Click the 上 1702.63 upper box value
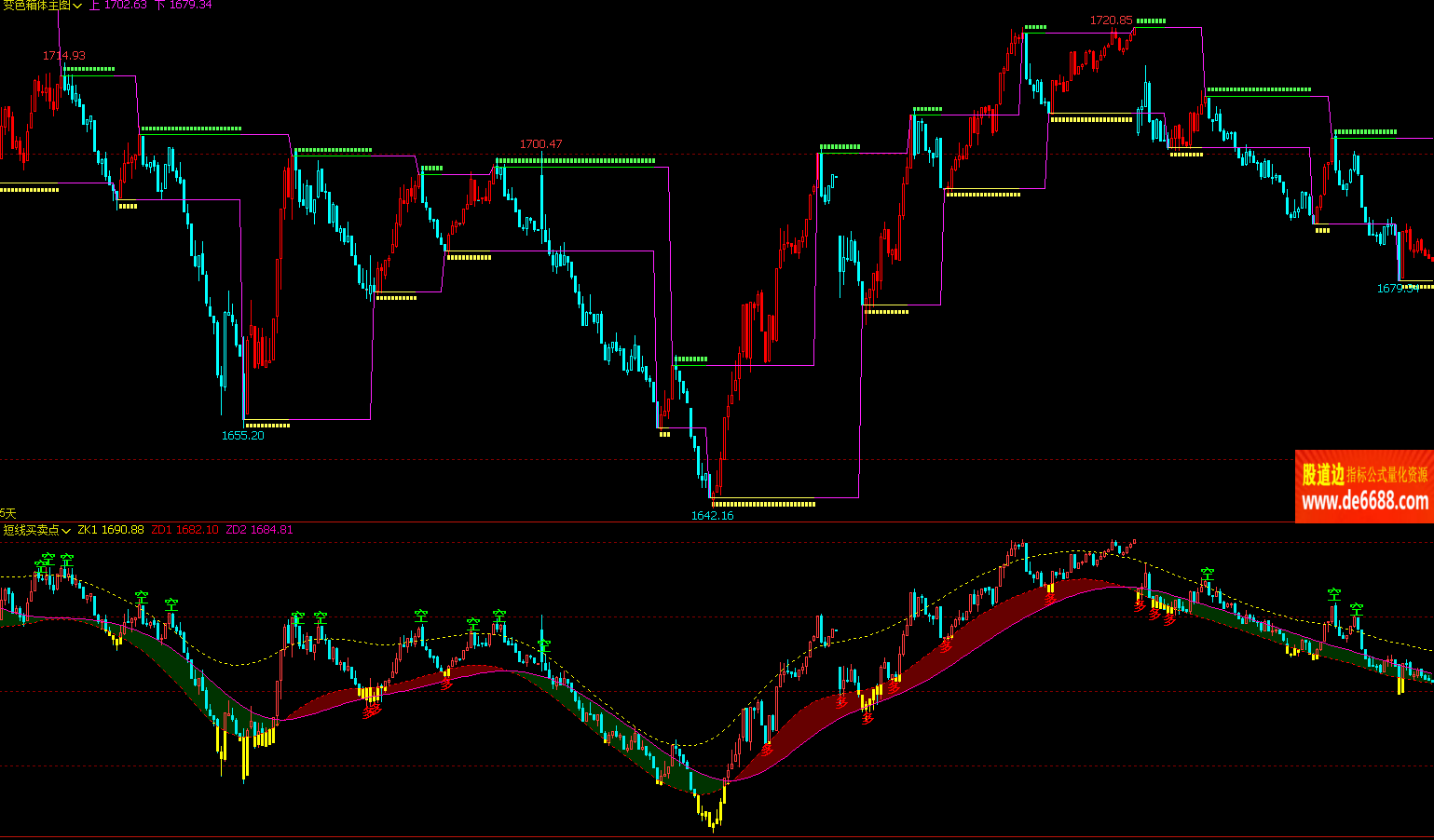Viewport: 1434px width, 840px height. 118,6
